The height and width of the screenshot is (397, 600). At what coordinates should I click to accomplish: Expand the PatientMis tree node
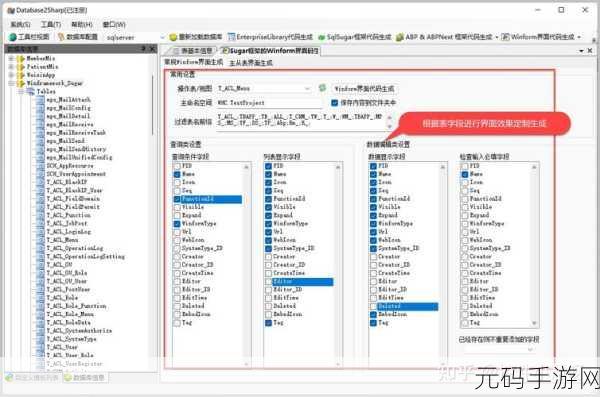tap(11, 67)
